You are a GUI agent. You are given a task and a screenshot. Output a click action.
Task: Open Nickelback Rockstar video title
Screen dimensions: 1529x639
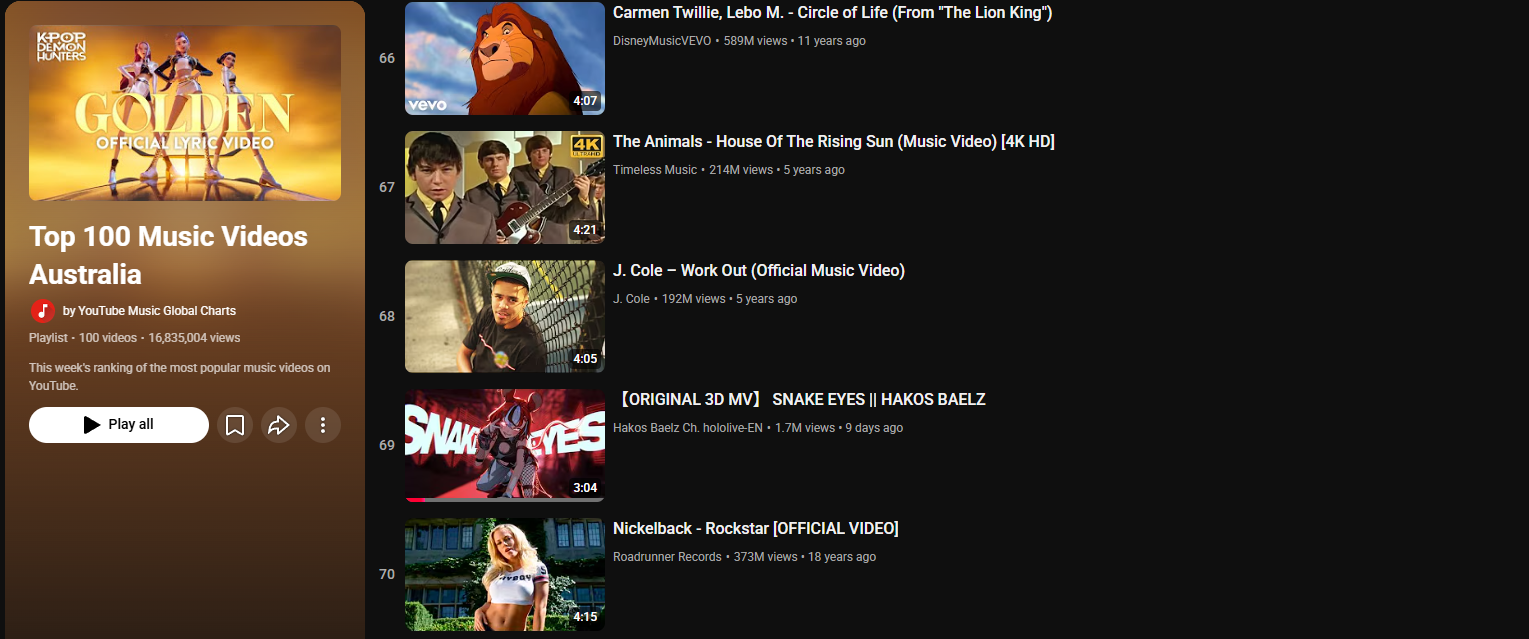[756, 529]
